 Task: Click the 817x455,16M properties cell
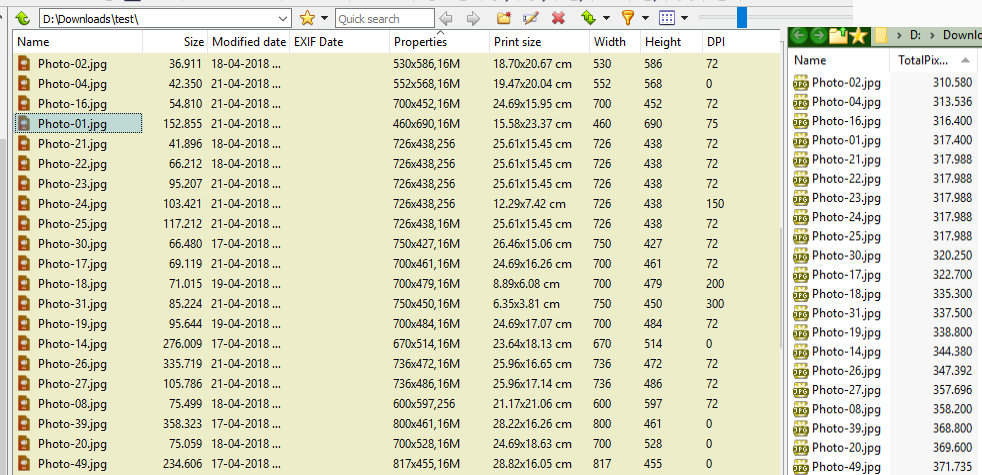[426, 464]
